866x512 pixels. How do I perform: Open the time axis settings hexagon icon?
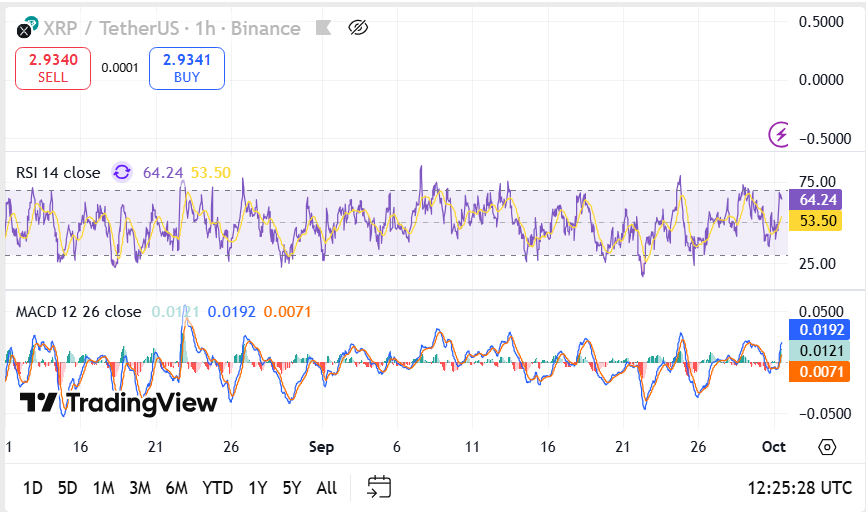(827, 447)
